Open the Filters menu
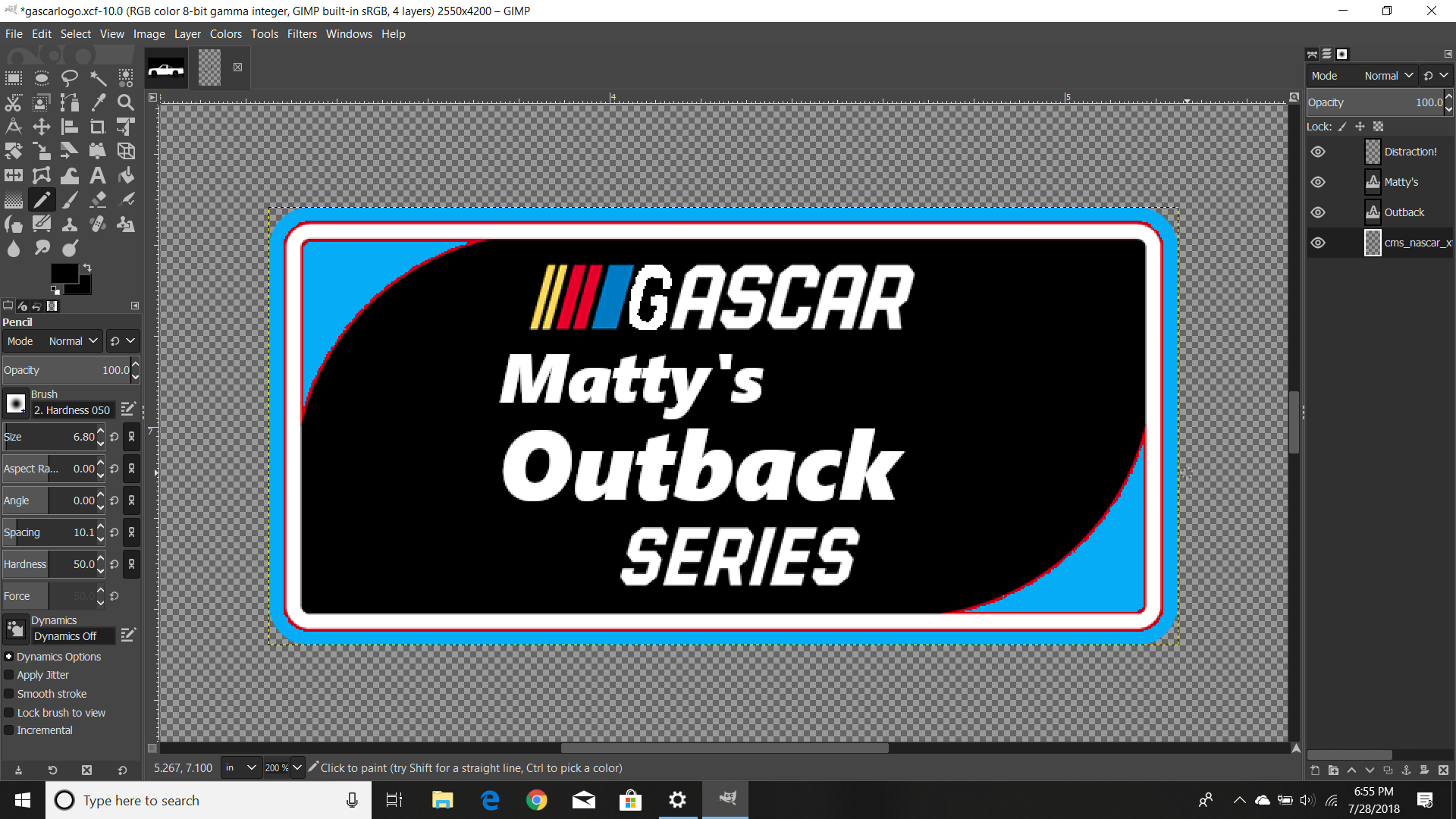This screenshot has height=819, width=1456. (302, 34)
